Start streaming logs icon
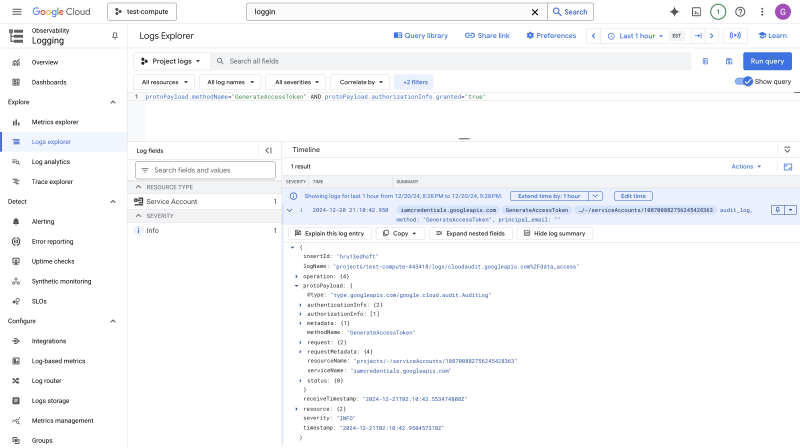This screenshot has width=800, height=448. coord(735,36)
